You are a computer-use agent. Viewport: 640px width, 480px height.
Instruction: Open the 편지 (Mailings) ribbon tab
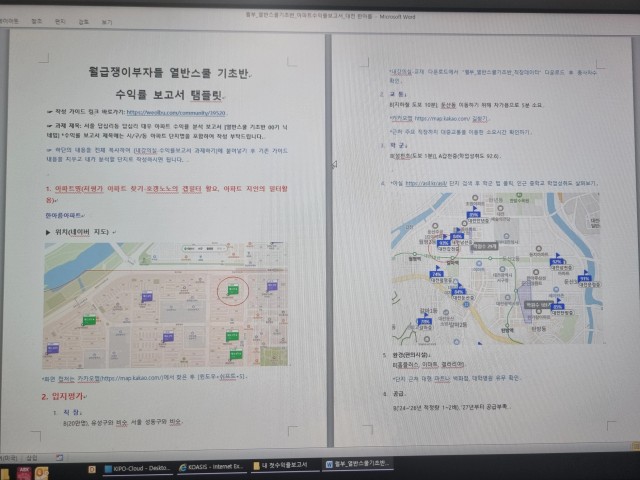[x=60, y=21]
